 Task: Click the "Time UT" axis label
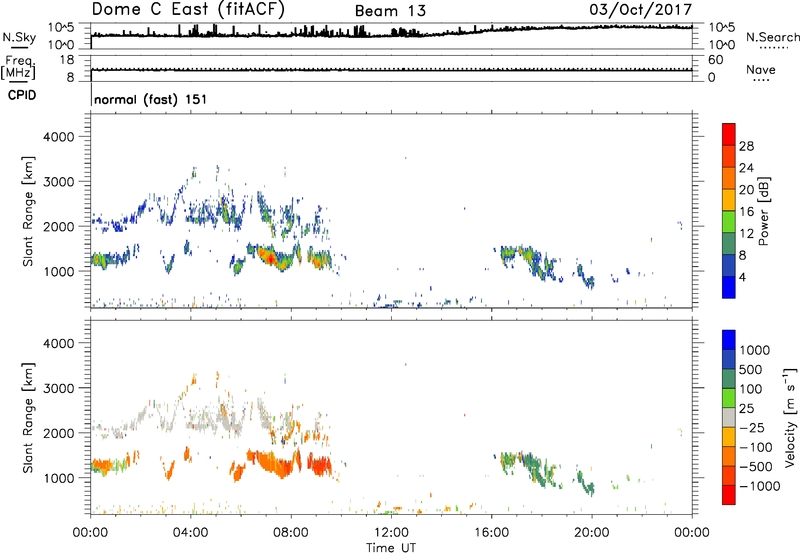[x=391, y=548]
